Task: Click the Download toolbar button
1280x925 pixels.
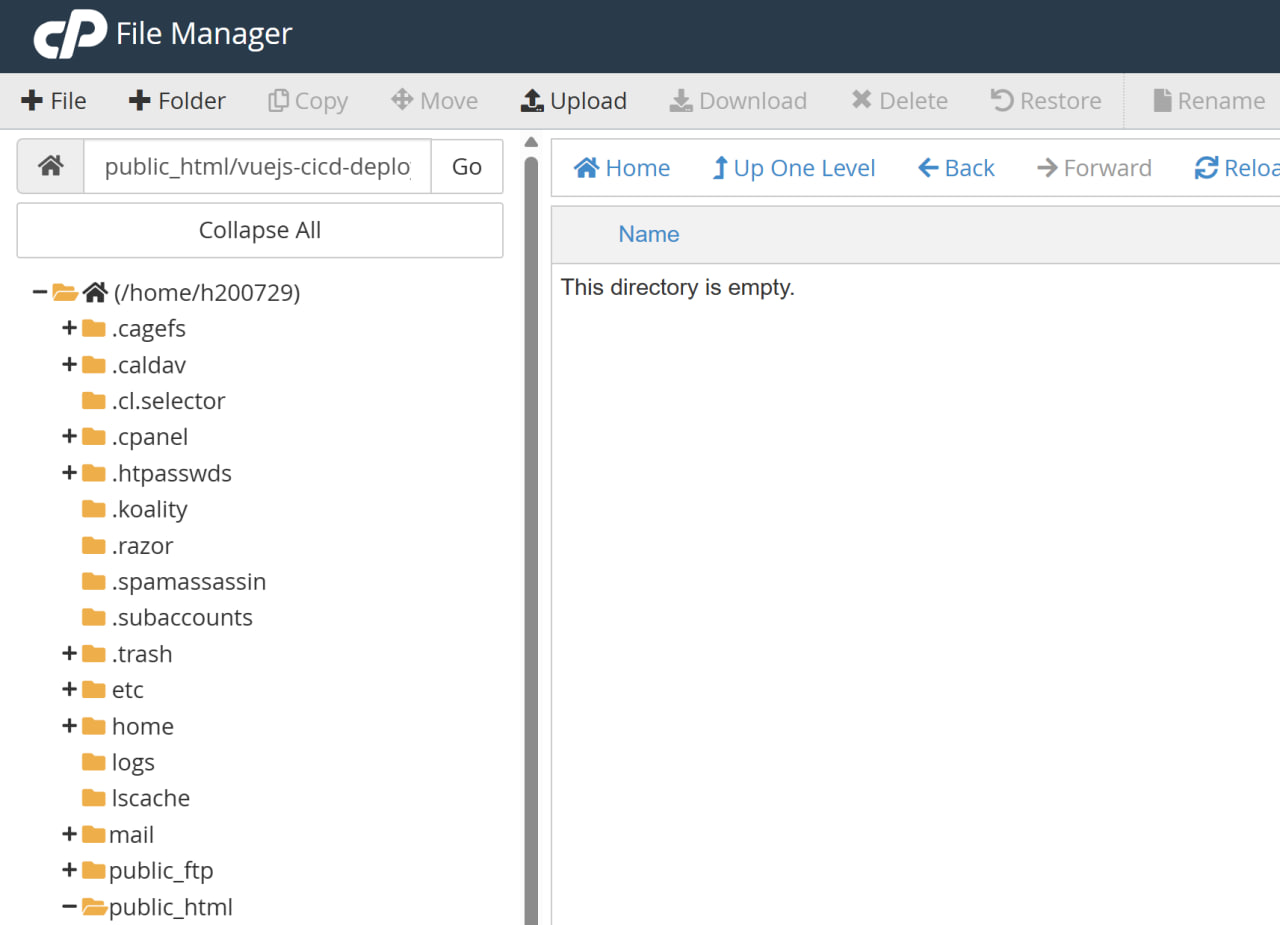Action: (x=738, y=101)
